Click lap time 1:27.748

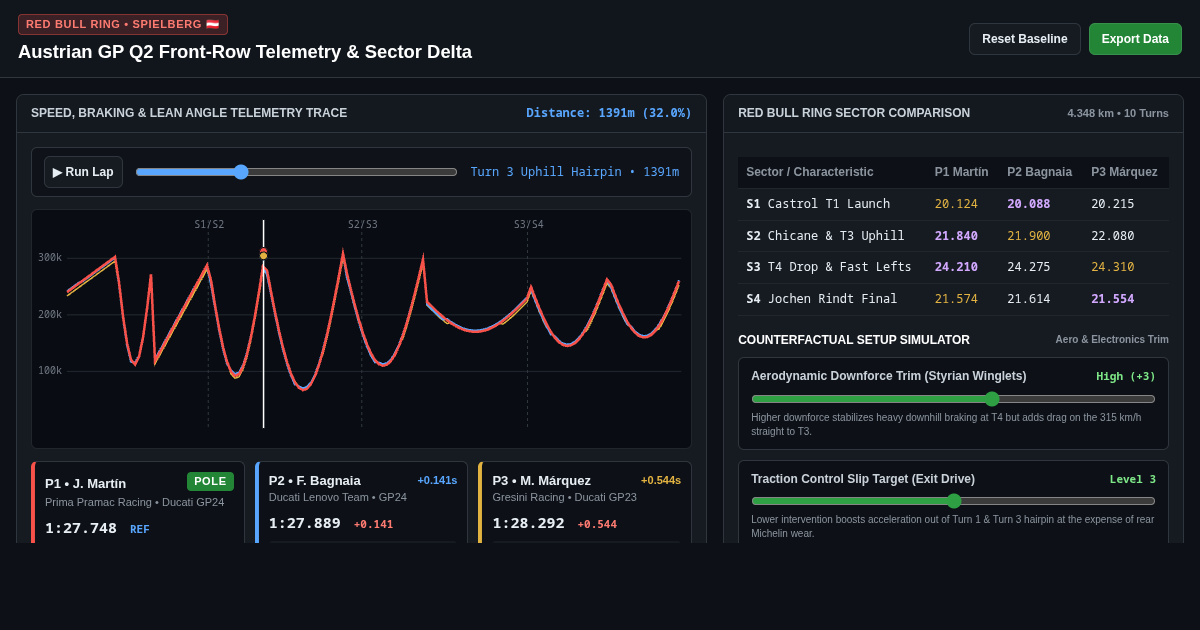[81, 527]
